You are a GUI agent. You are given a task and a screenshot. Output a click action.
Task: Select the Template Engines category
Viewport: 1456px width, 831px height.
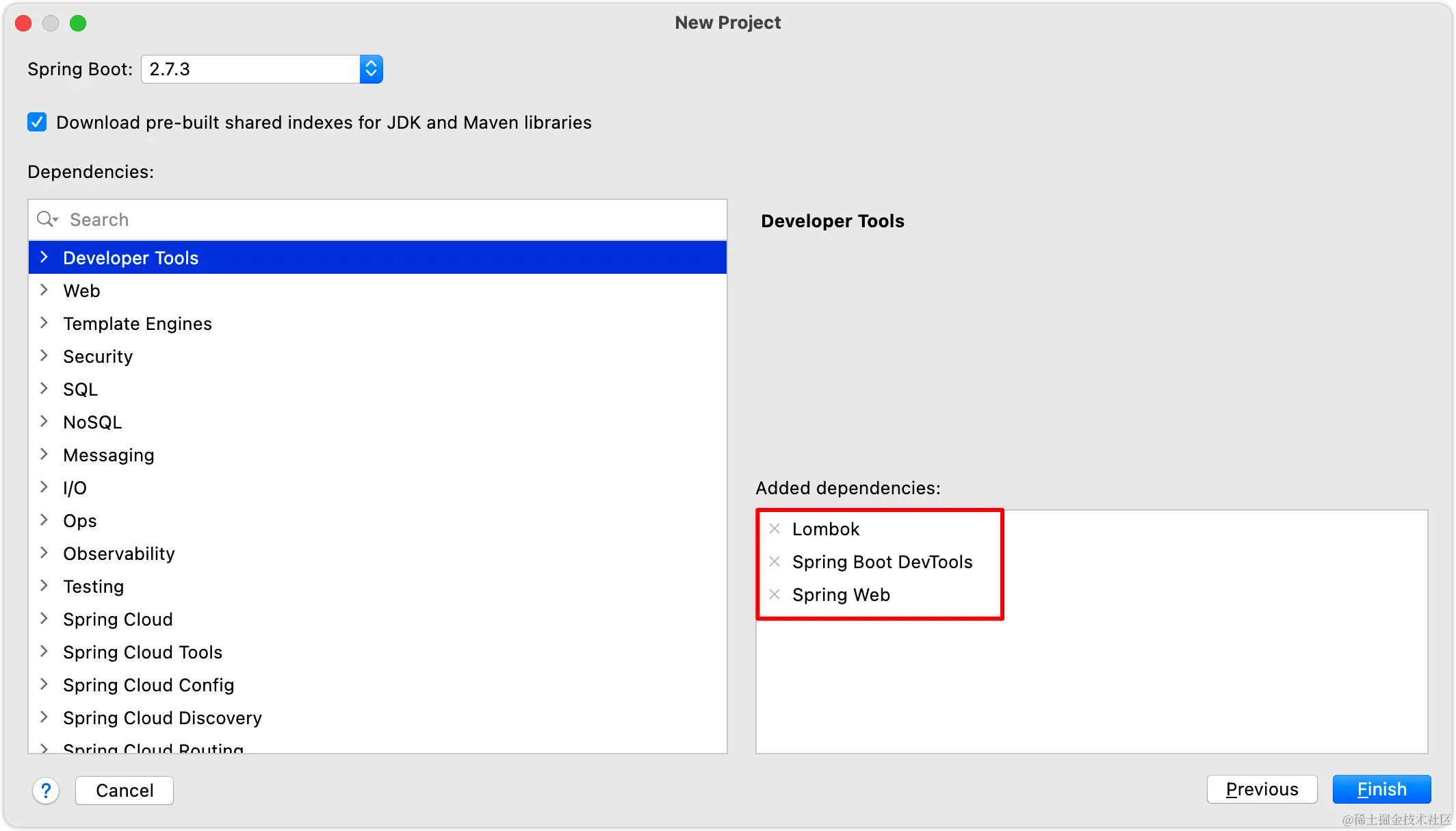pos(138,324)
